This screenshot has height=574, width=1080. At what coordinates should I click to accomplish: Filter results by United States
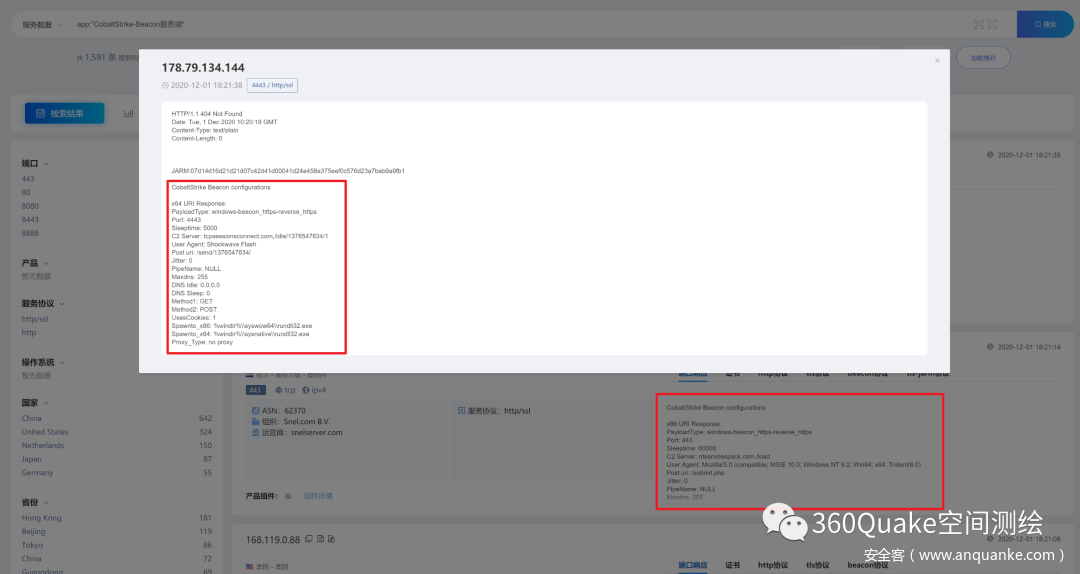45,432
